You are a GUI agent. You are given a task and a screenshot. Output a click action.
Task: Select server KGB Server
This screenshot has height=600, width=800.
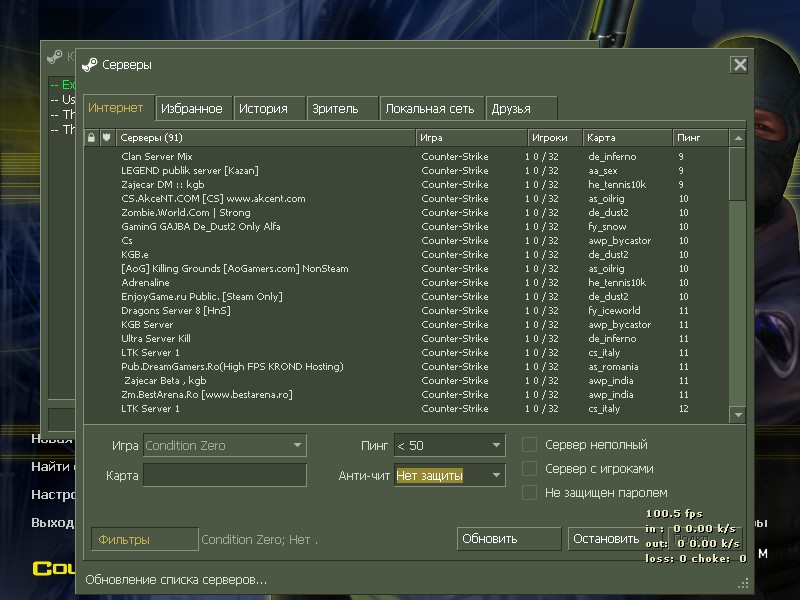click(406, 324)
